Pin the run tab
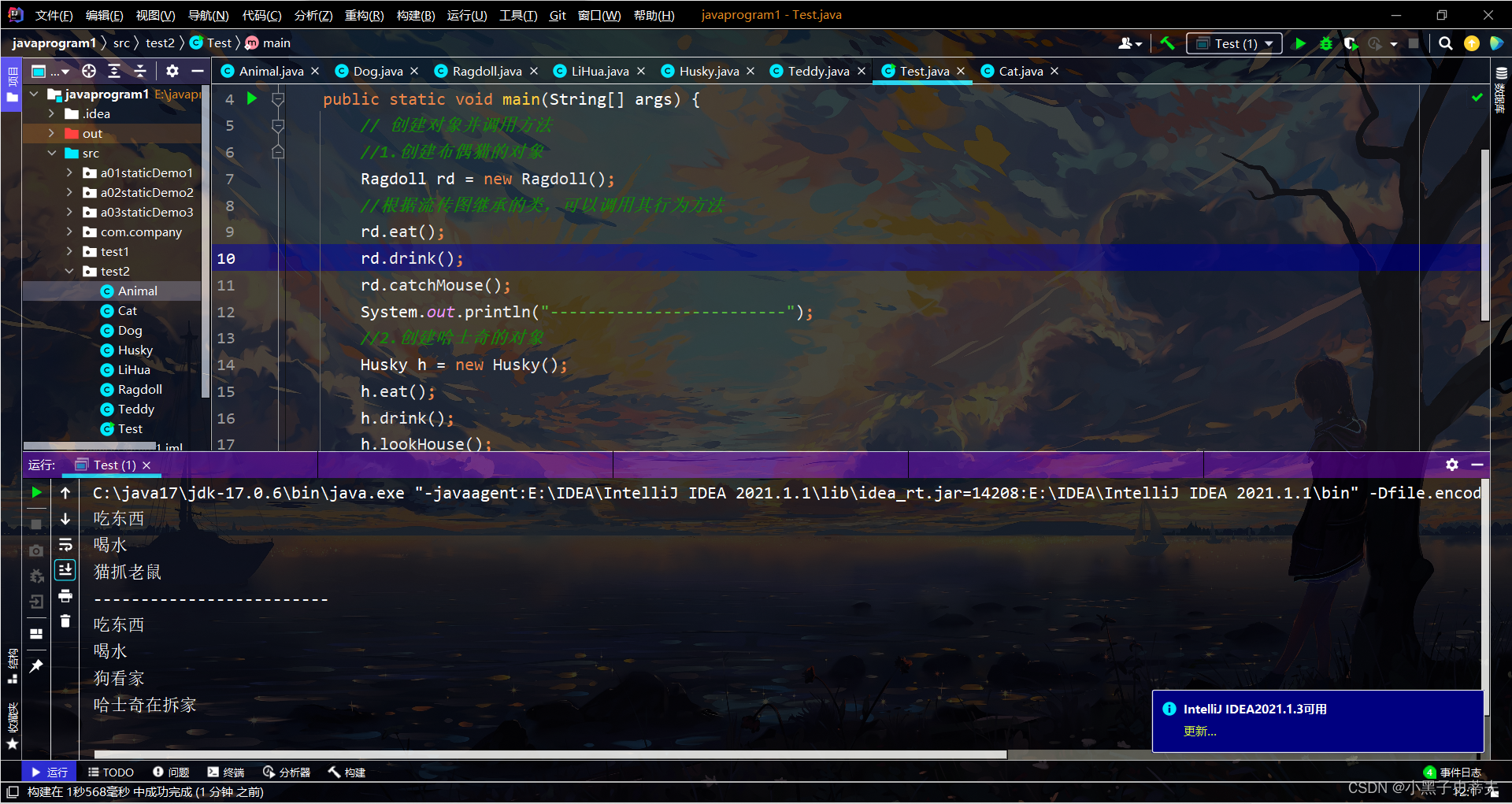This screenshot has height=804, width=1512. click(x=36, y=666)
